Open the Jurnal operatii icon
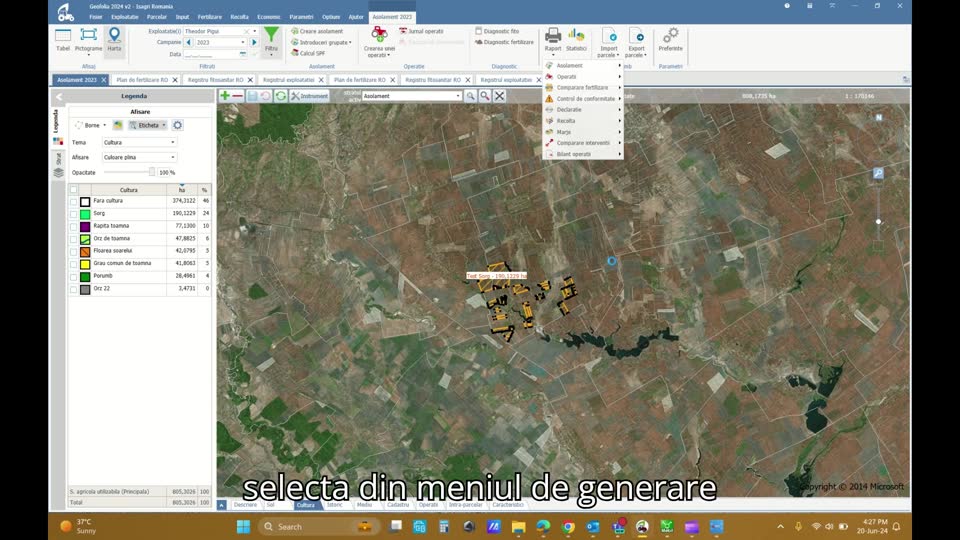Screen dimensions: 960x540 tap(403, 31)
